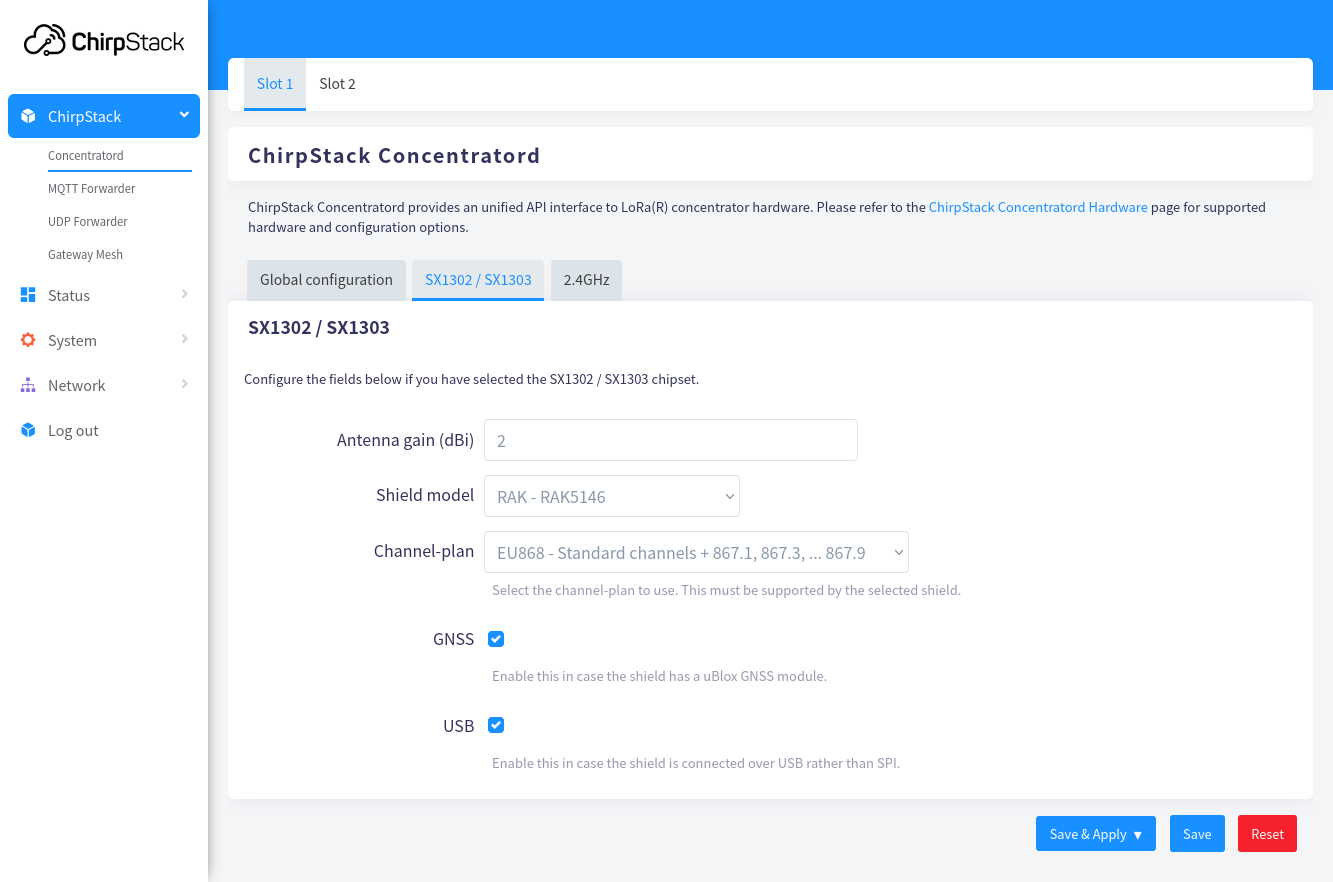Click the red Reset button
This screenshot has height=882, width=1333.
tap(1267, 834)
